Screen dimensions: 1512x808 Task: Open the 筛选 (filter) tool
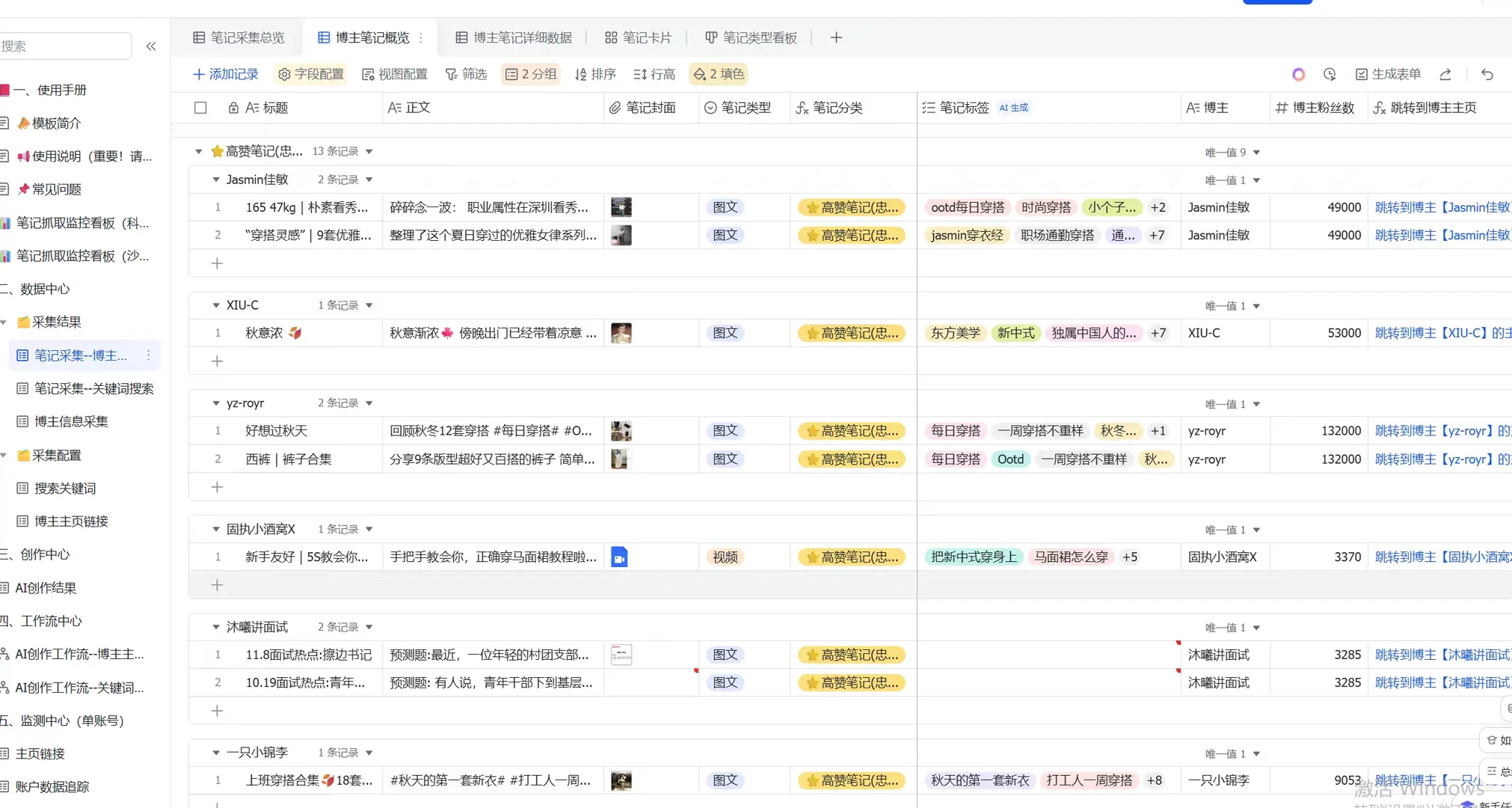click(x=466, y=74)
